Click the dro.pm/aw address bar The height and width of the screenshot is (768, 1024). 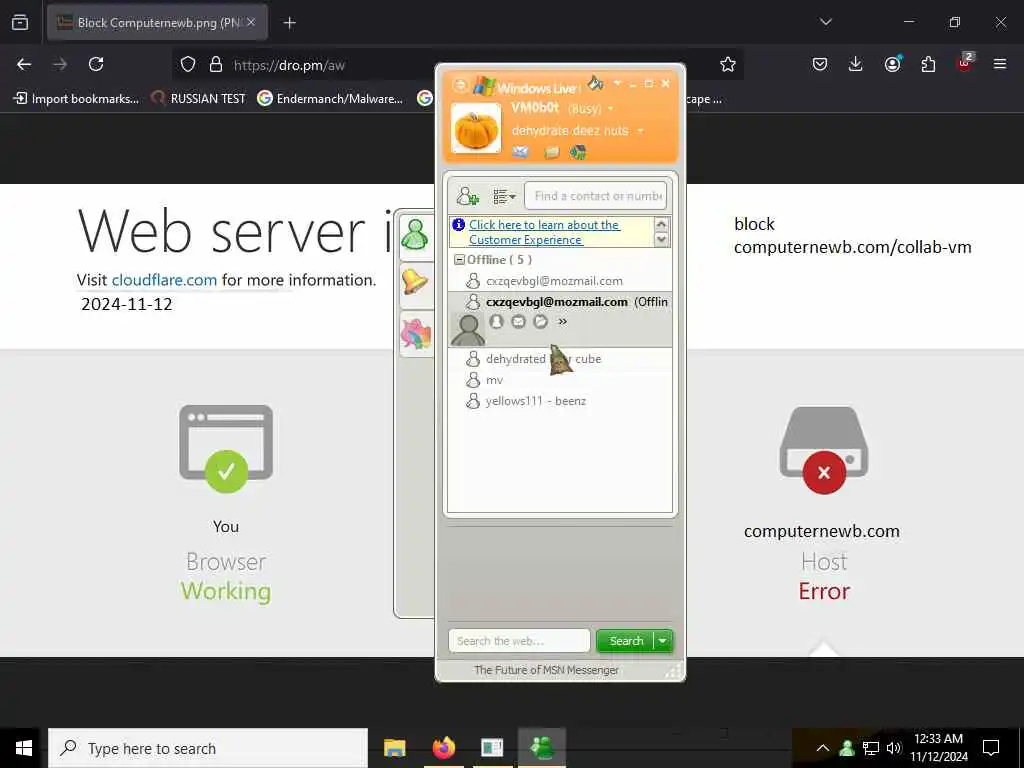click(457, 65)
